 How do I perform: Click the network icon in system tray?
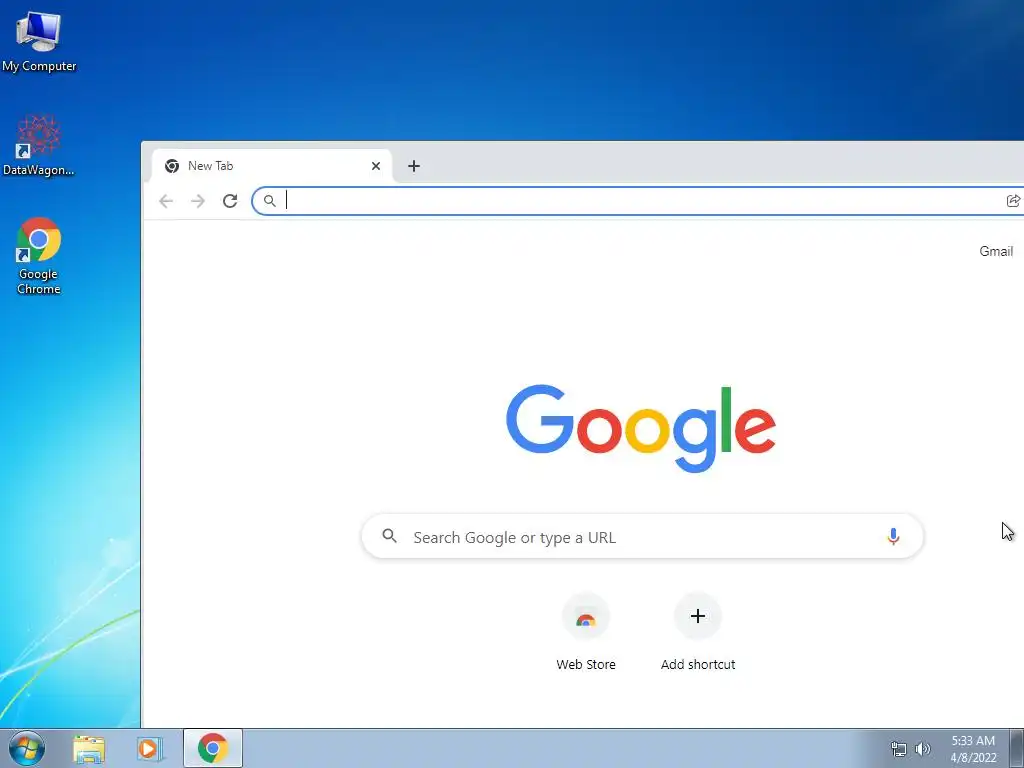point(899,749)
